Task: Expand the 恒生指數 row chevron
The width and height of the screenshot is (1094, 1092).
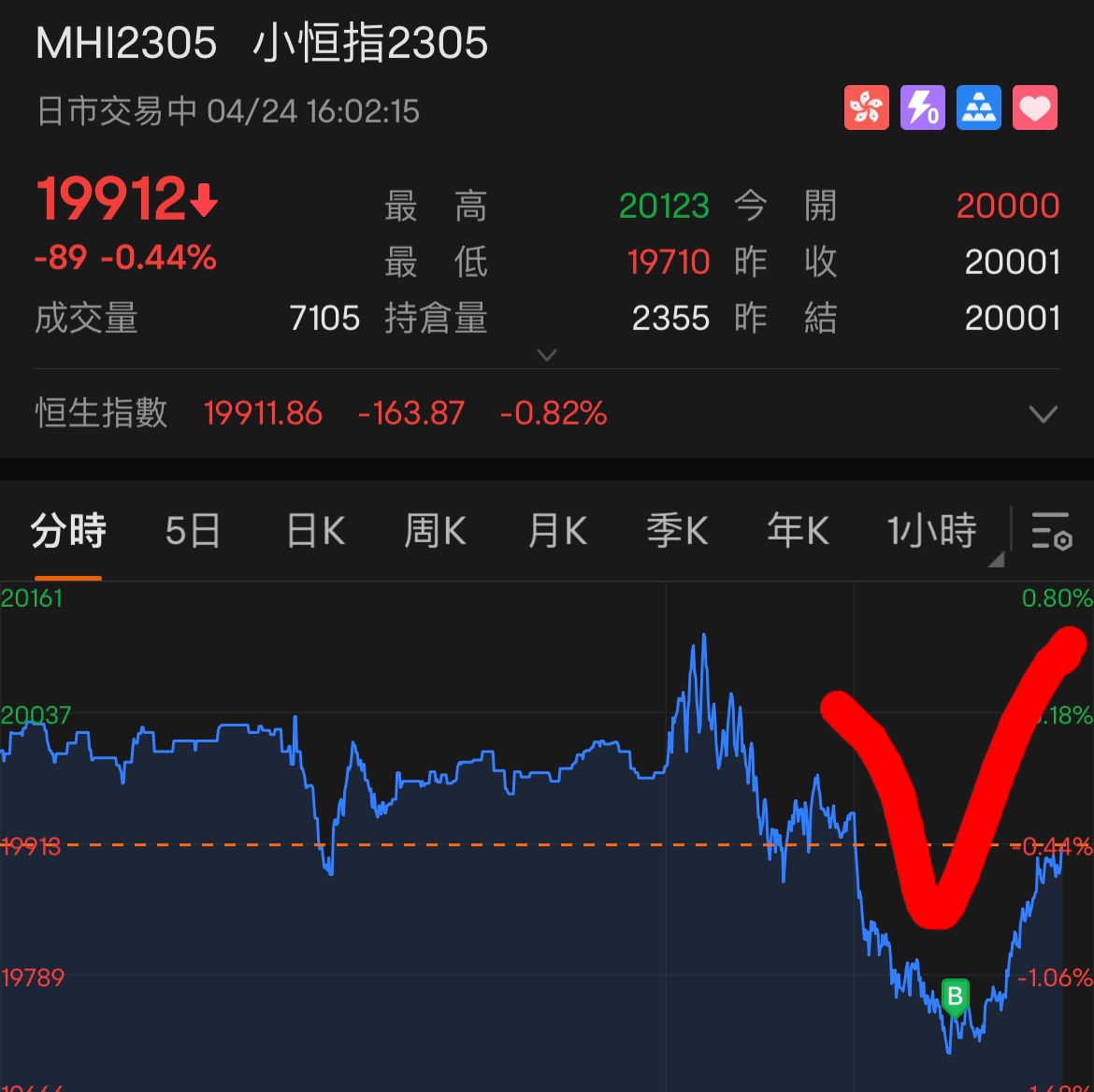Action: point(1043,413)
